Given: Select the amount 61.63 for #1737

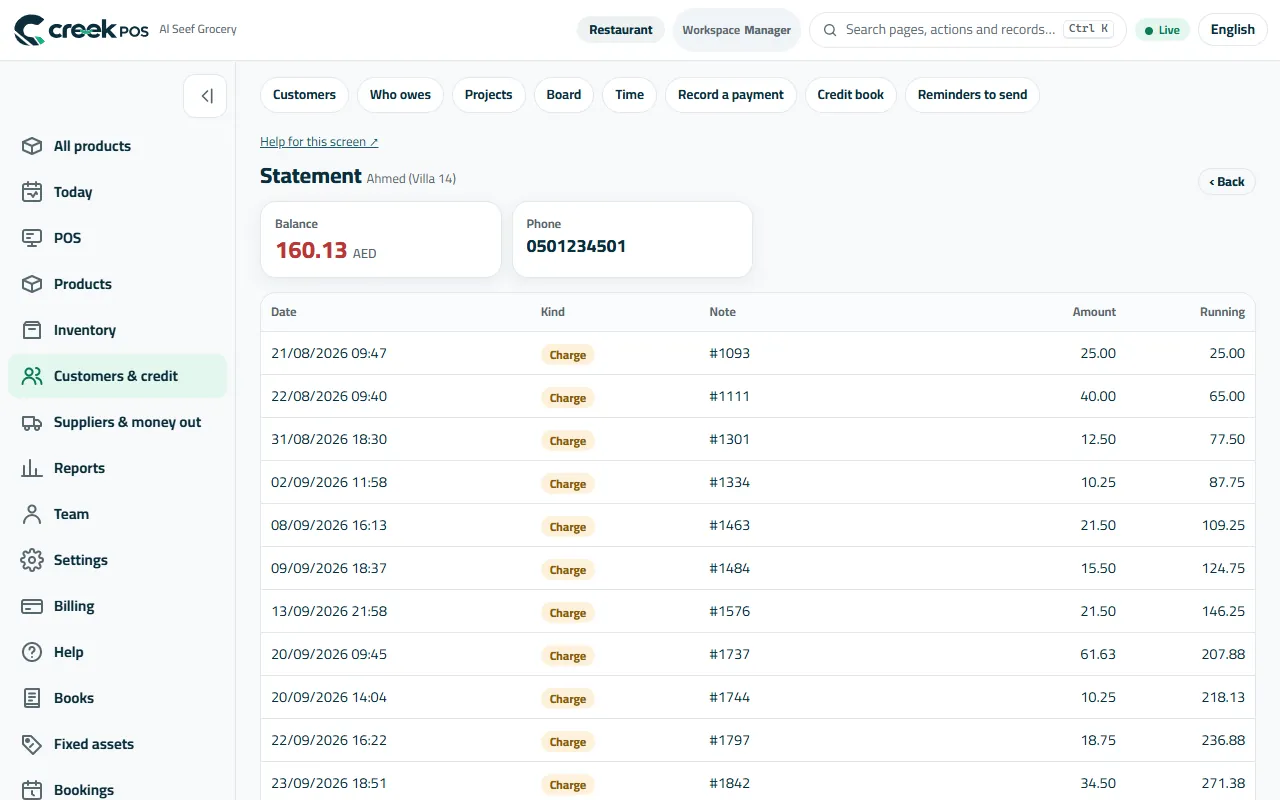Looking at the screenshot, I should click(x=1098, y=654).
